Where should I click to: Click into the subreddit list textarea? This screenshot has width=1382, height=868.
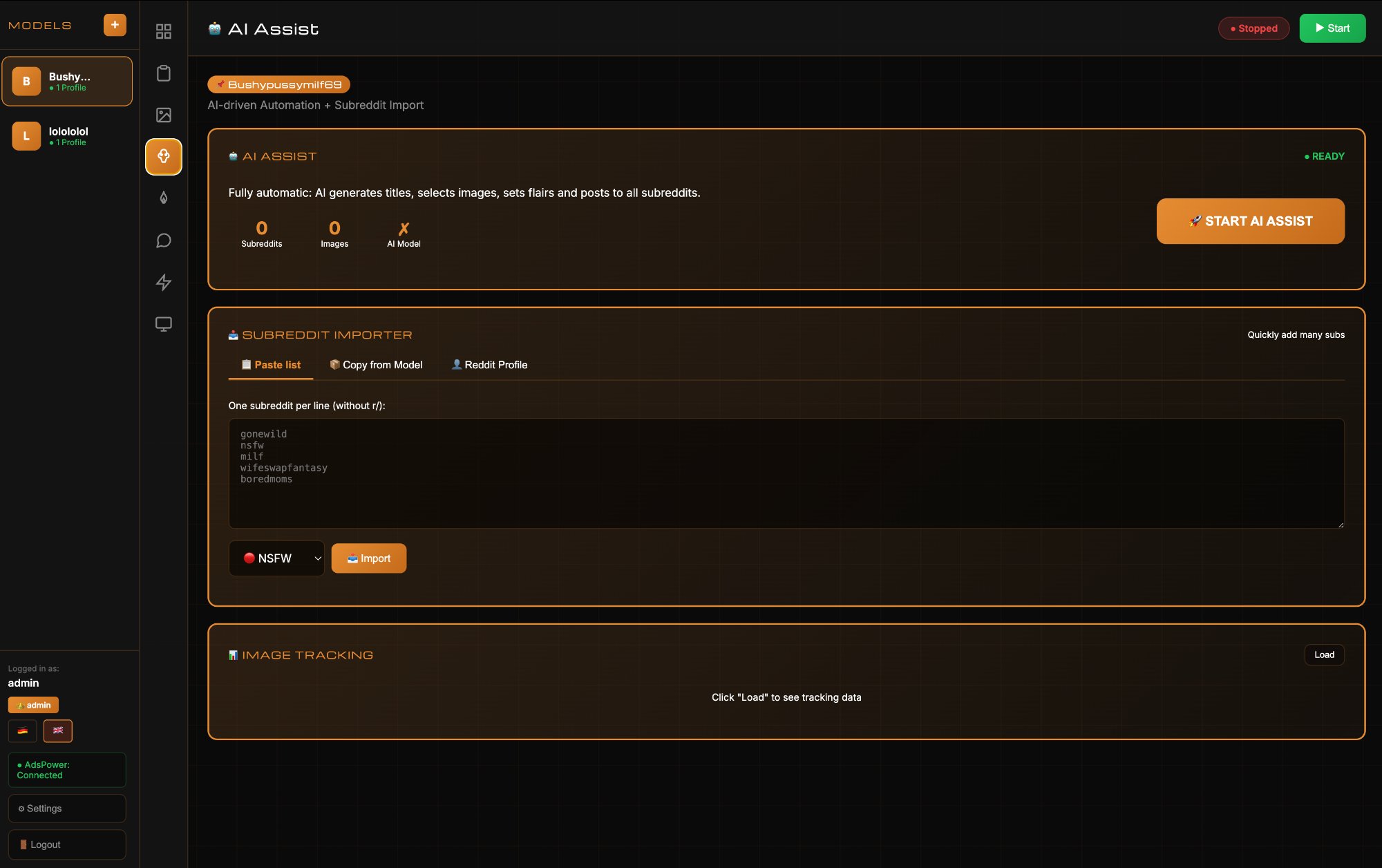(786, 473)
